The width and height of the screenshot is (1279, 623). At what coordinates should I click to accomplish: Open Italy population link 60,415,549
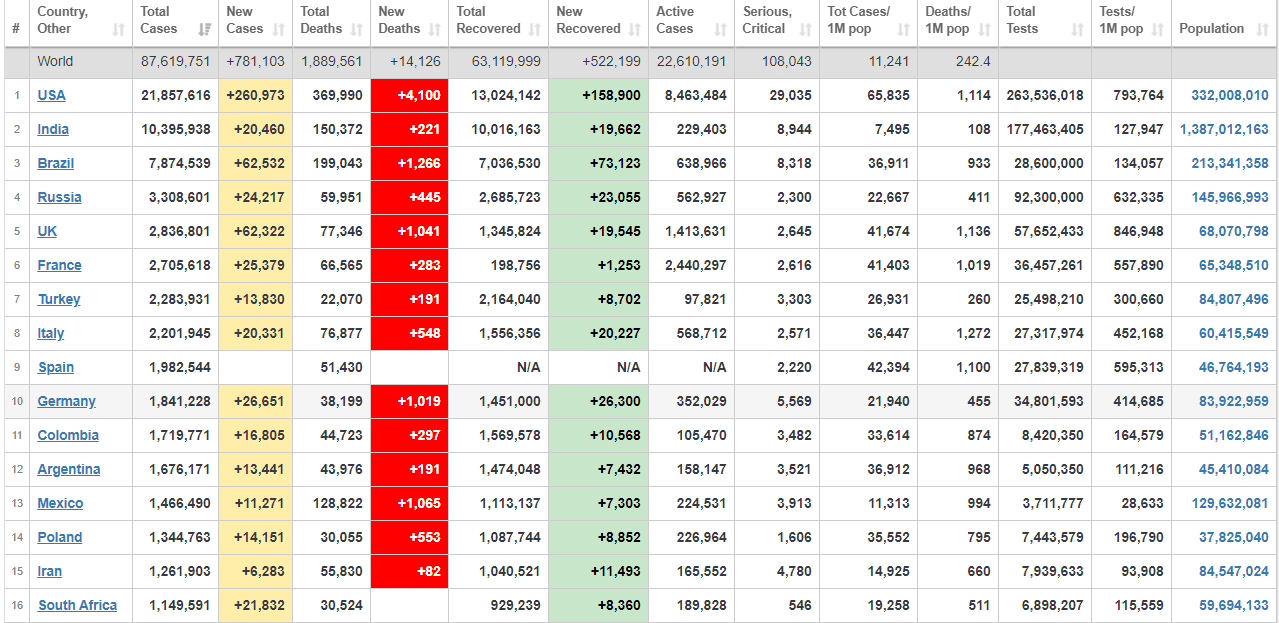(x=1234, y=334)
